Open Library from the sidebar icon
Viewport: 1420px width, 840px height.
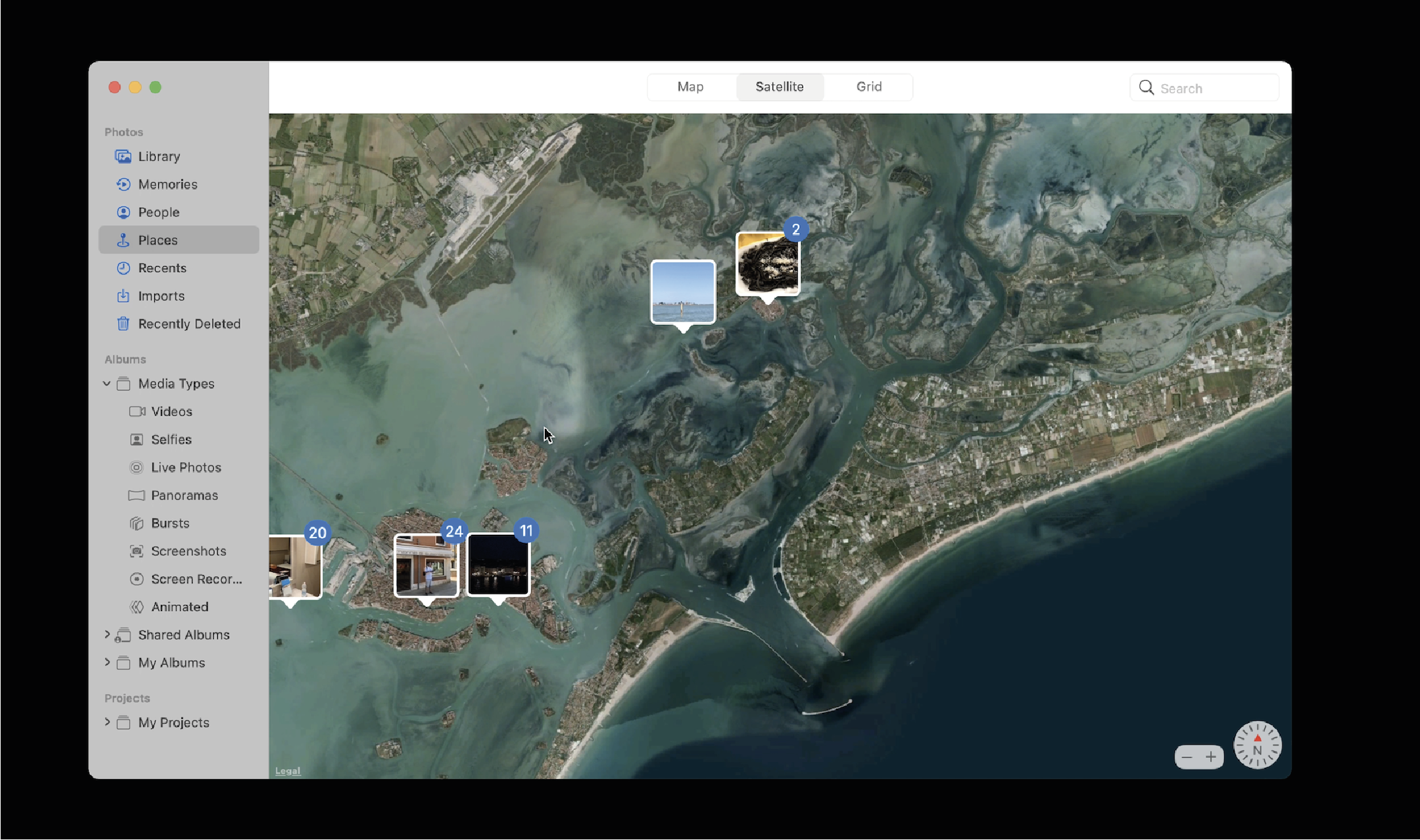point(123,156)
